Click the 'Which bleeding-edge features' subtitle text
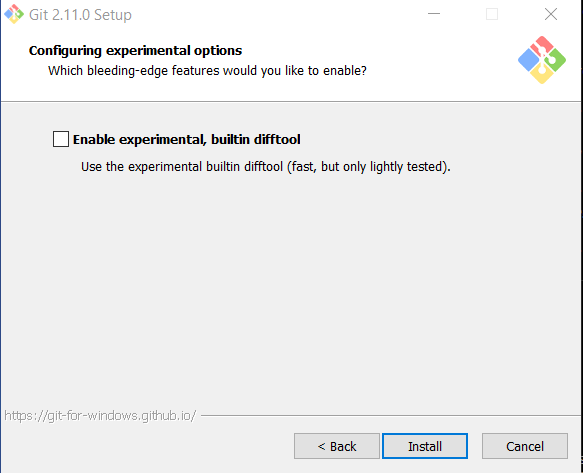 point(207,71)
